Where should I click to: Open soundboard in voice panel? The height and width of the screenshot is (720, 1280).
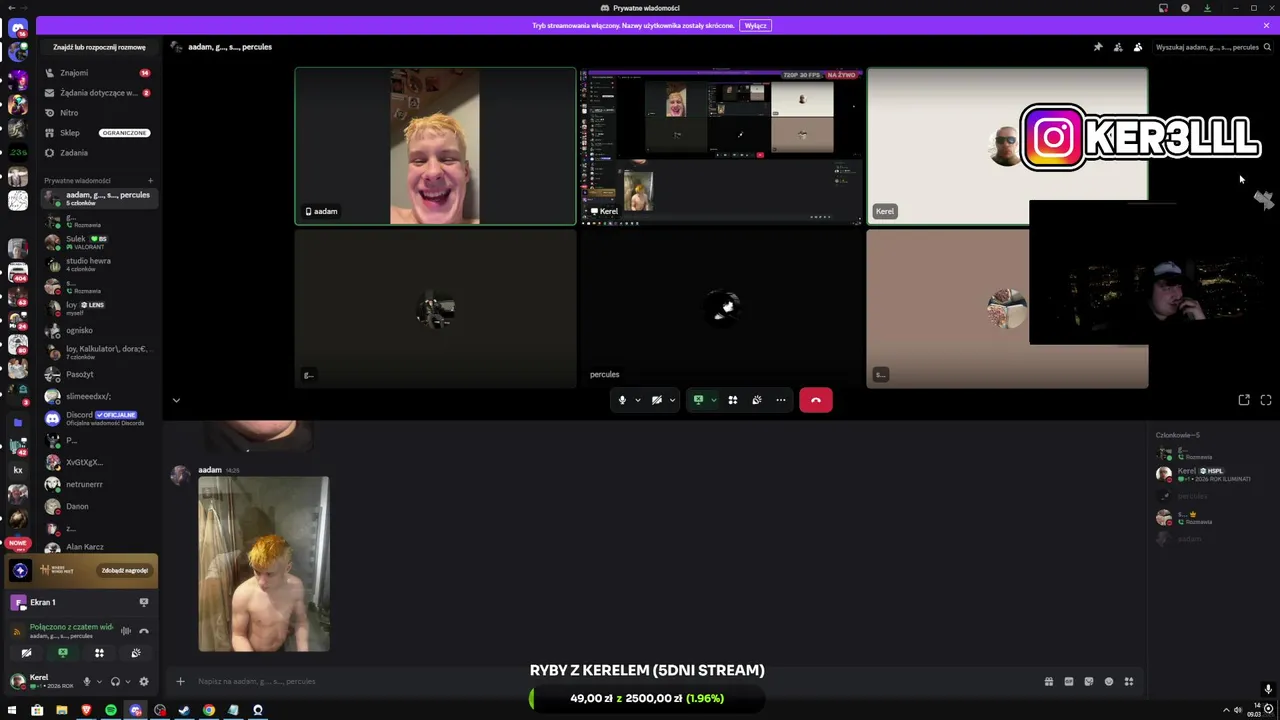136,653
